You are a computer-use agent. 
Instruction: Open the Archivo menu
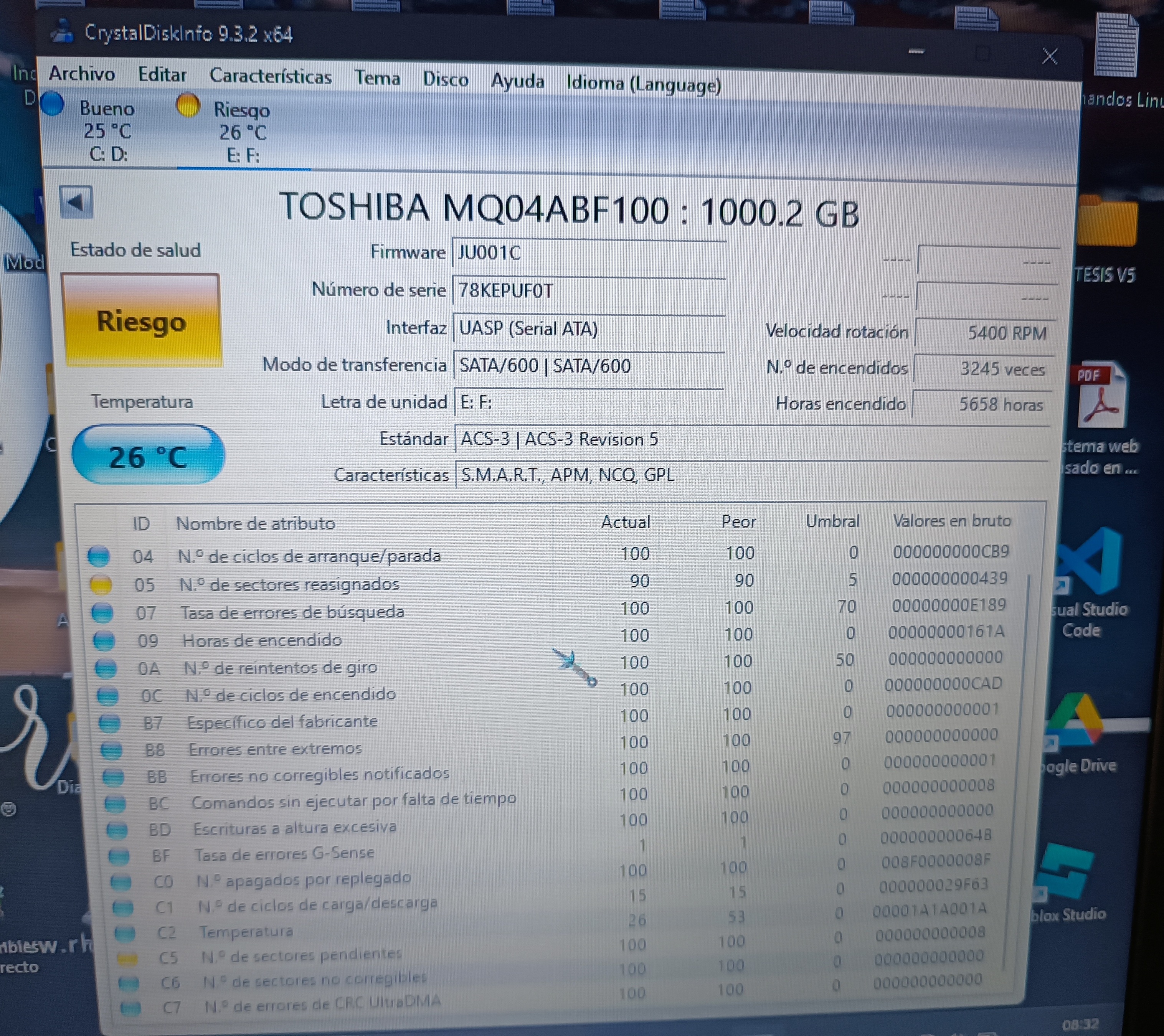coord(82,74)
